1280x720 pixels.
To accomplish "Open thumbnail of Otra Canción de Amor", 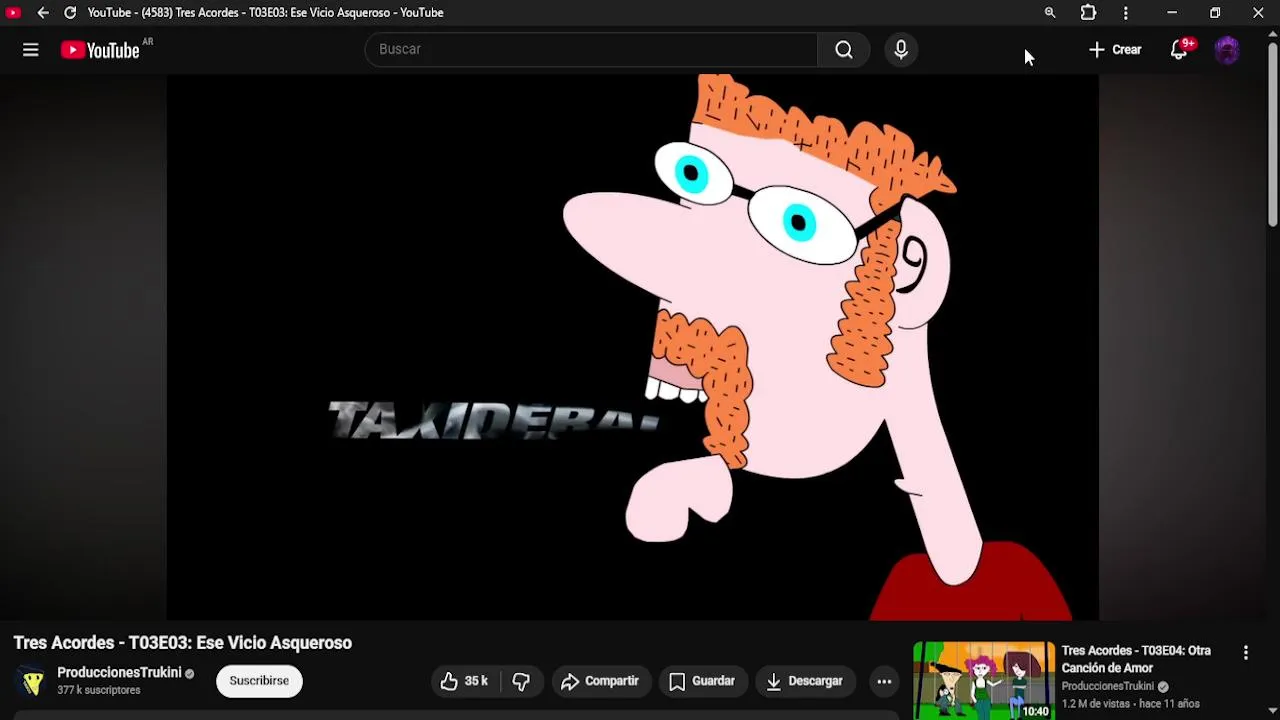I will 984,680.
